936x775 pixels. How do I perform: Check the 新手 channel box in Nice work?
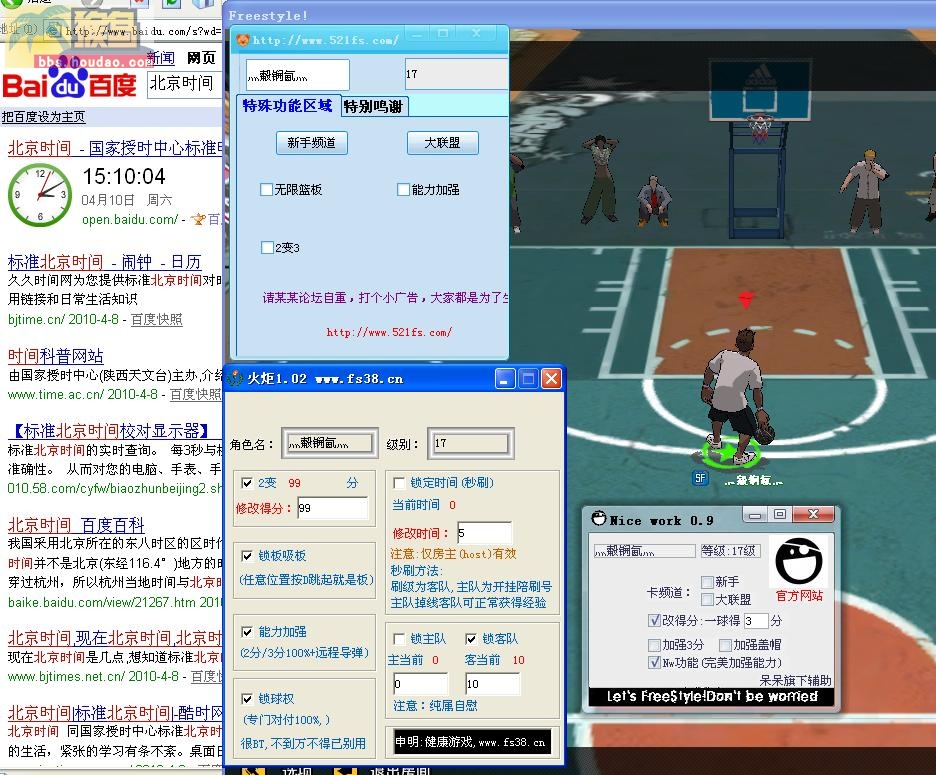(707, 582)
